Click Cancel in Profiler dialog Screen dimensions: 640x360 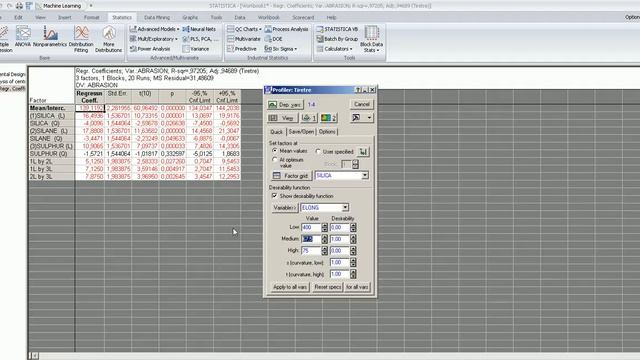pos(362,104)
